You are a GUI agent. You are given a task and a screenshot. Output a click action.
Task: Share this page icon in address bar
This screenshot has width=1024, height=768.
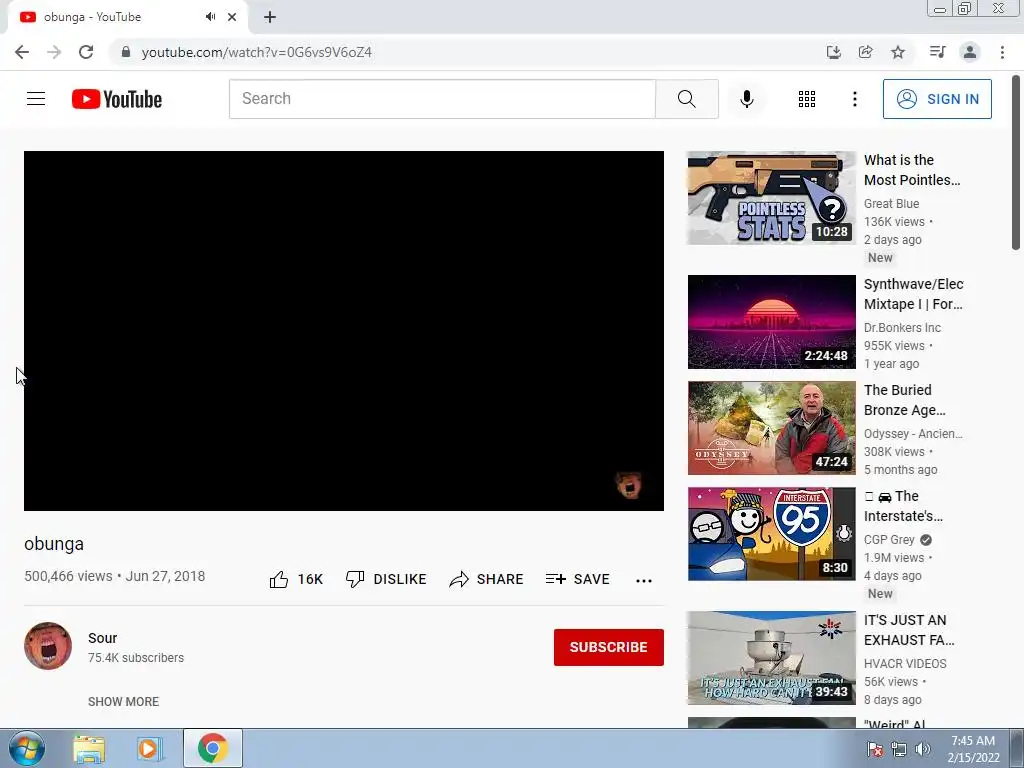tap(866, 52)
